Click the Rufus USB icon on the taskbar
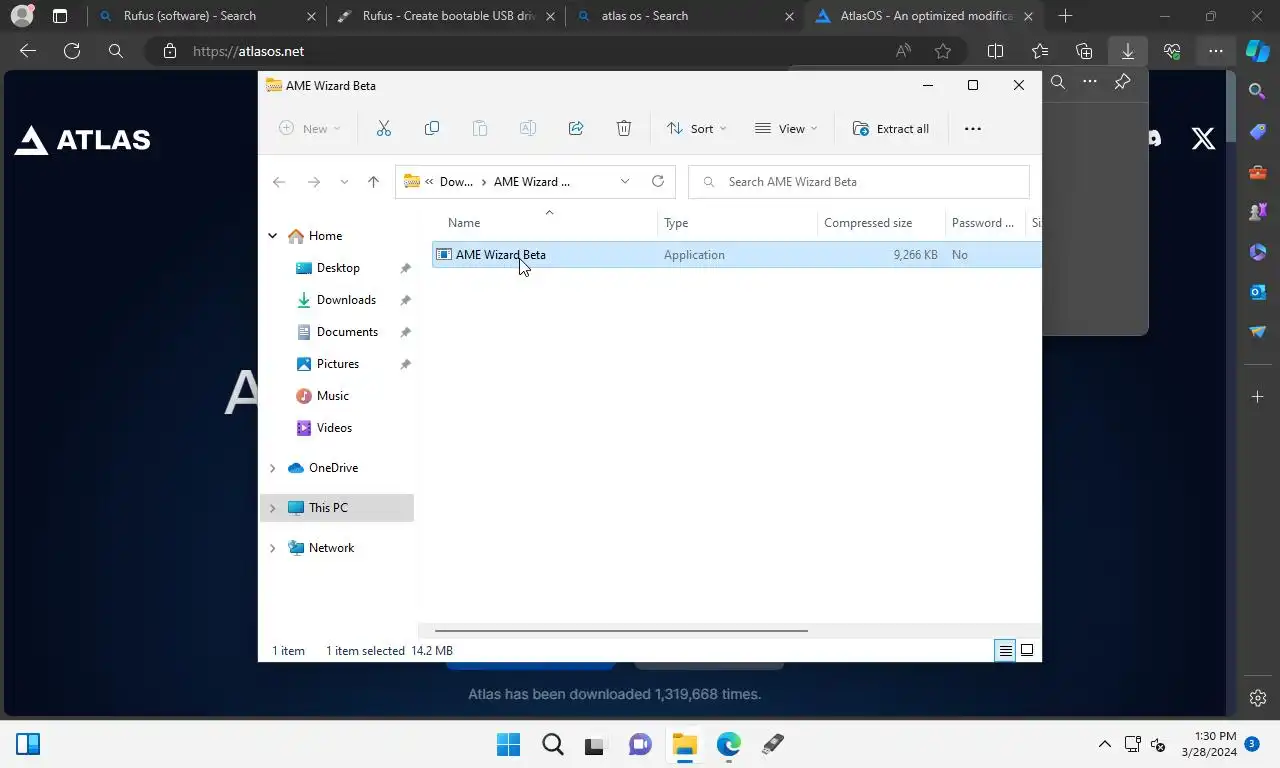Image resolution: width=1280 pixels, height=768 pixels. click(772, 744)
